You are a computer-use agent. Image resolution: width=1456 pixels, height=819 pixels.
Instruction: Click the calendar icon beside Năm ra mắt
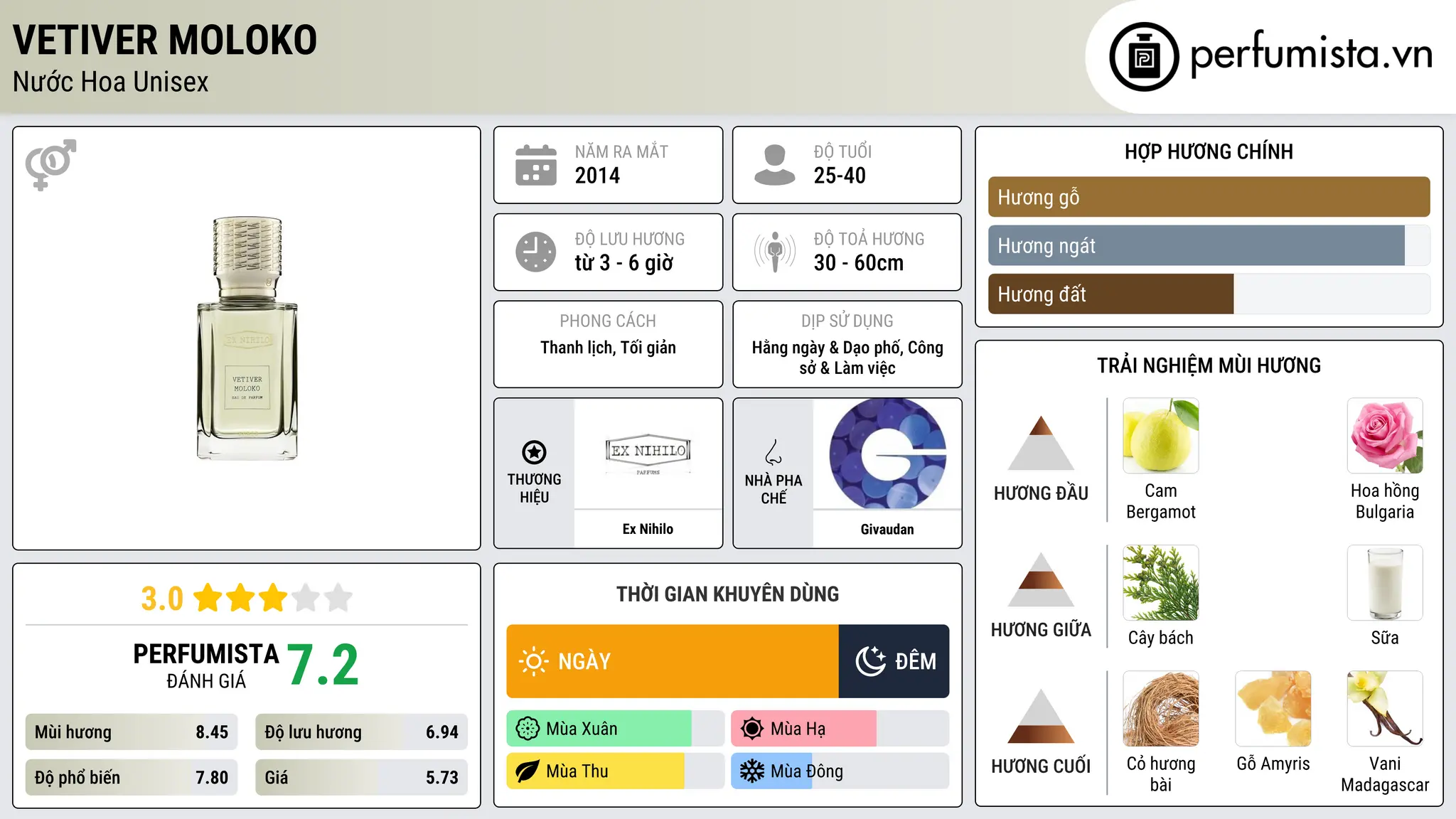point(535,165)
